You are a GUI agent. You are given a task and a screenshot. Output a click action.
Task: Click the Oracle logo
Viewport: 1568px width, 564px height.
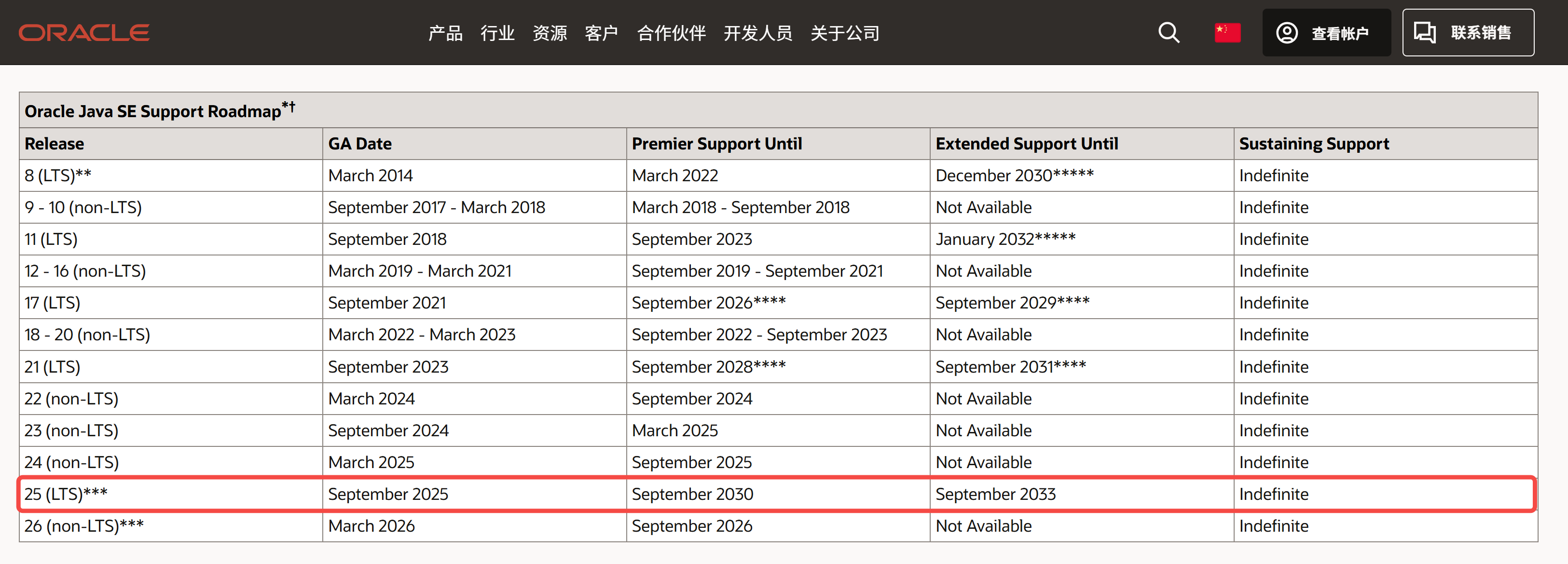83,32
